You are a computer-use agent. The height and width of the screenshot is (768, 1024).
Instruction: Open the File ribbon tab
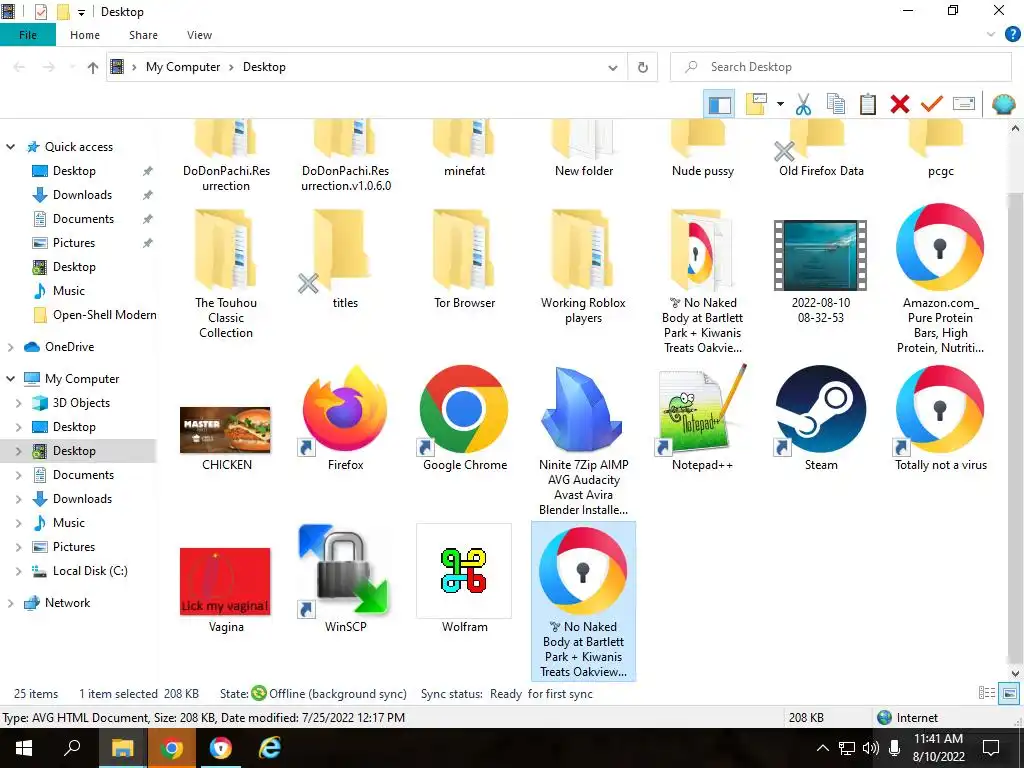tap(28, 35)
